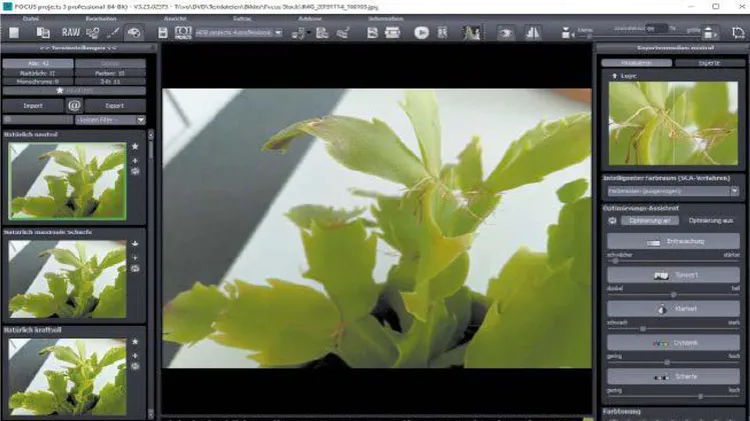The width and height of the screenshot is (750, 421).
Task: Click the star Favoriten bar
Action: (x=74, y=90)
